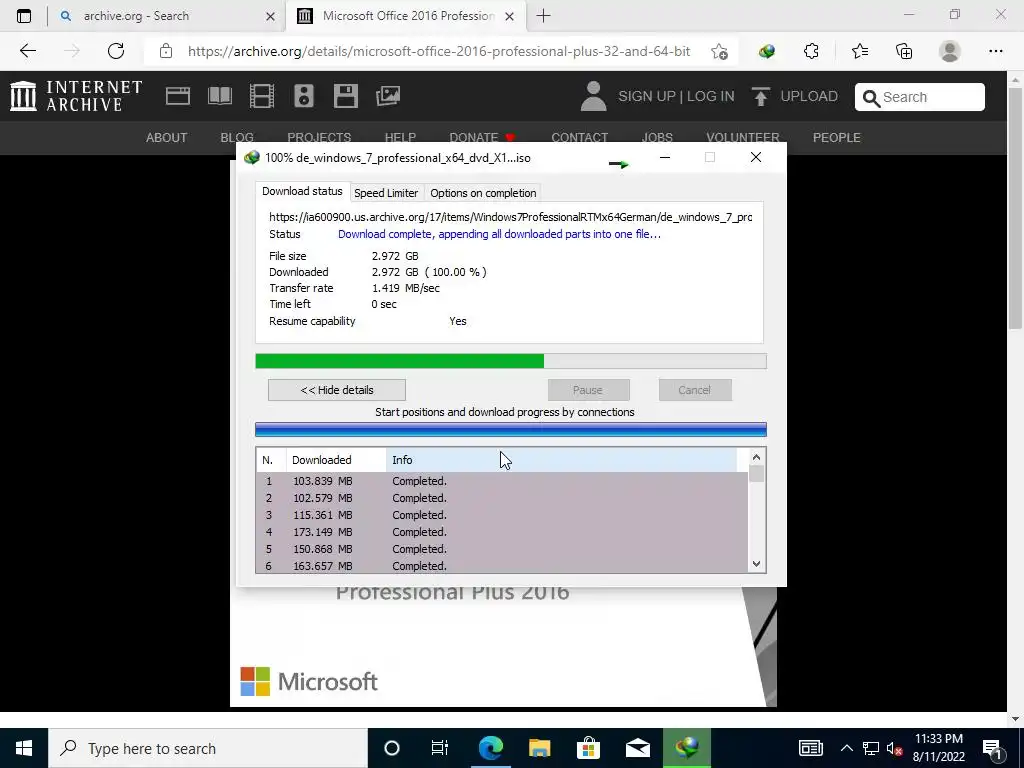1024x768 pixels.
Task: Click the Cancel button in IDM
Action: (695, 390)
